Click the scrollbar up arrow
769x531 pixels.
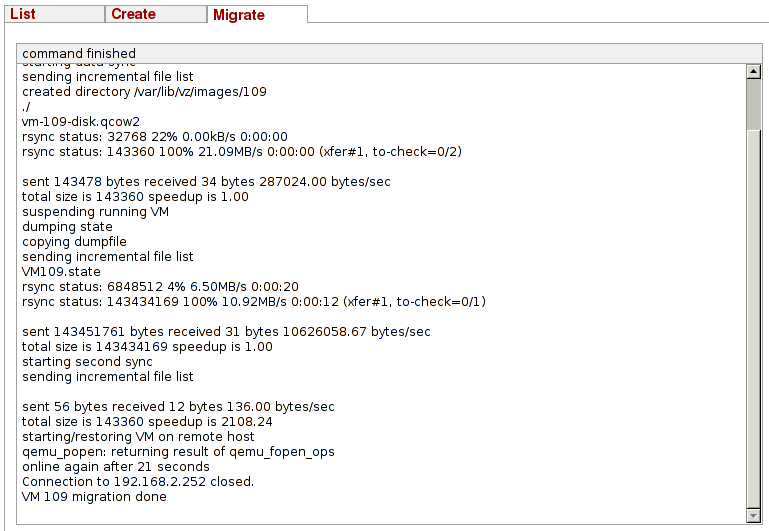[753, 72]
